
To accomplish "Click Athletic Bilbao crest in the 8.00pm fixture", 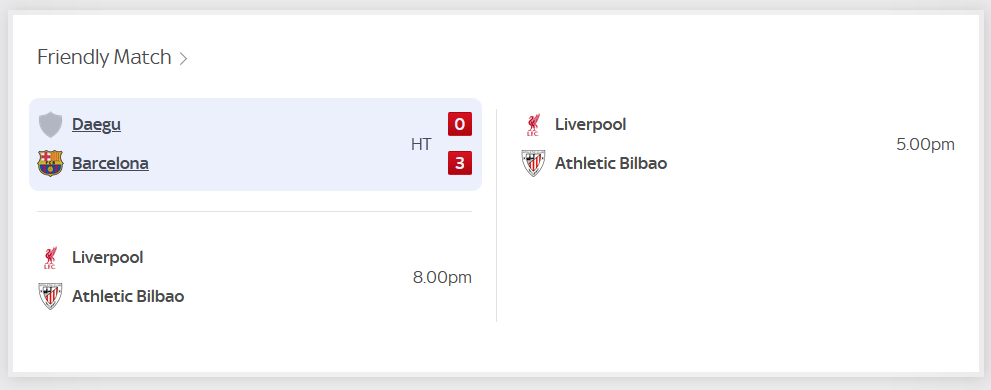I will click(x=50, y=296).
